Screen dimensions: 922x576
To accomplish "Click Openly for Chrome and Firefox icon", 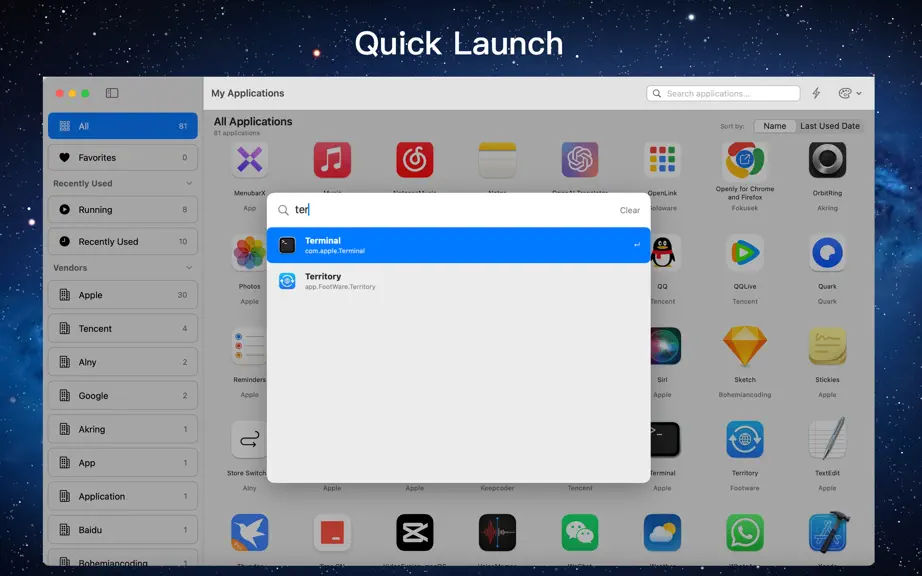I will pos(745,159).
